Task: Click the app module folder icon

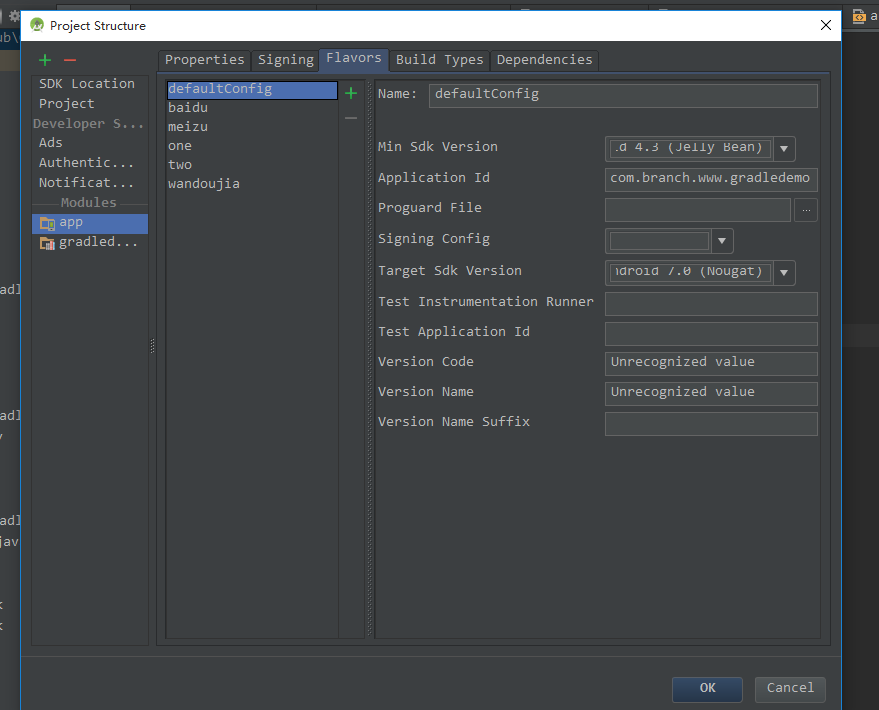Action: point(47,223)
